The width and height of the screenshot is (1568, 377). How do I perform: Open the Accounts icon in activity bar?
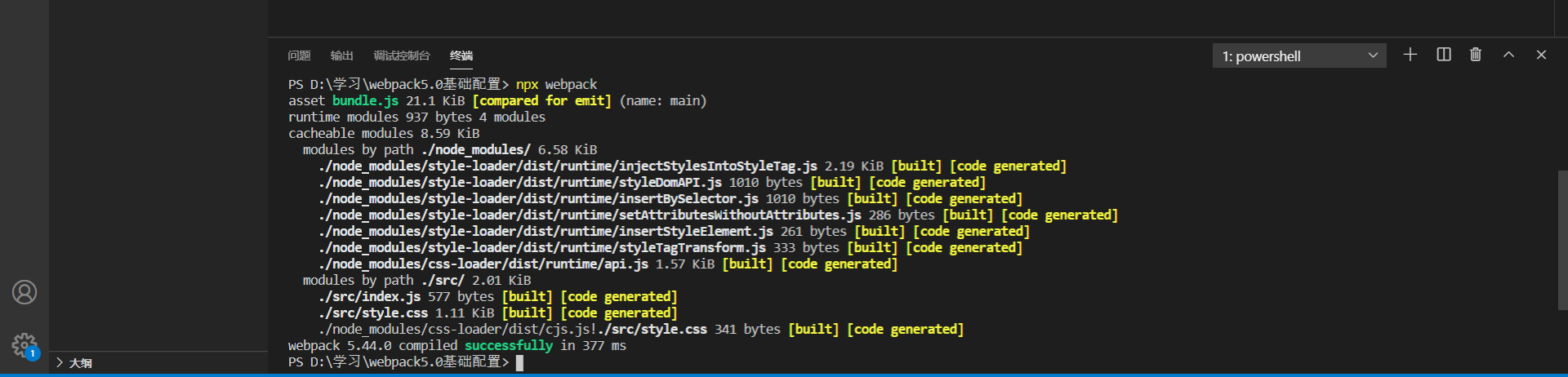(x=24, y=292)
